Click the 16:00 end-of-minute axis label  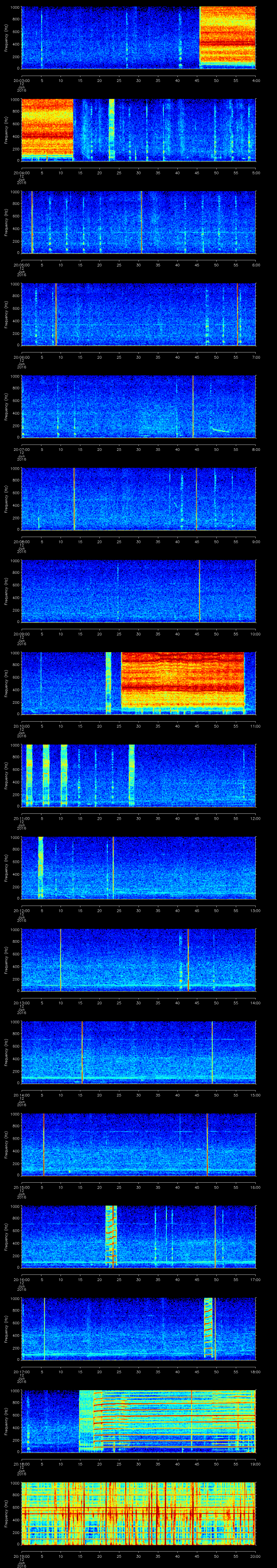255,1187
